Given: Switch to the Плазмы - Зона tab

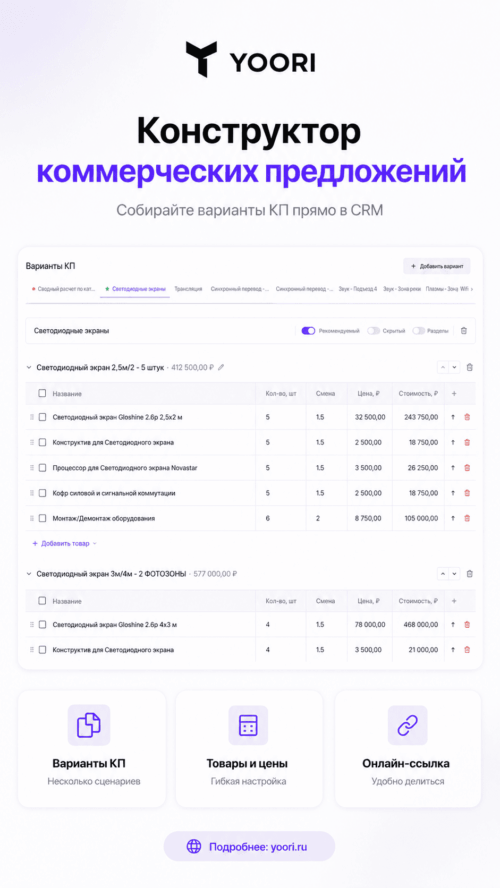Looking at the screenshot, I should click(442, 289).
